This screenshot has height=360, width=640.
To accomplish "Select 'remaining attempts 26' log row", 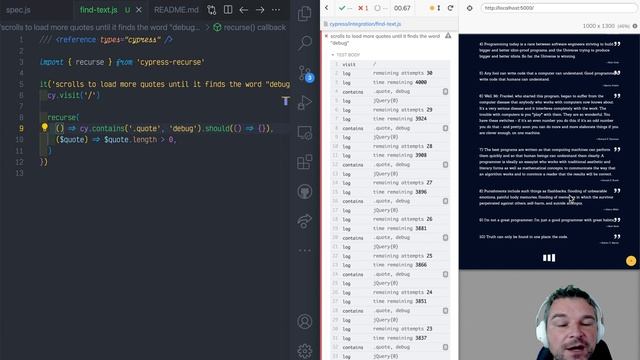I will 390,219.
